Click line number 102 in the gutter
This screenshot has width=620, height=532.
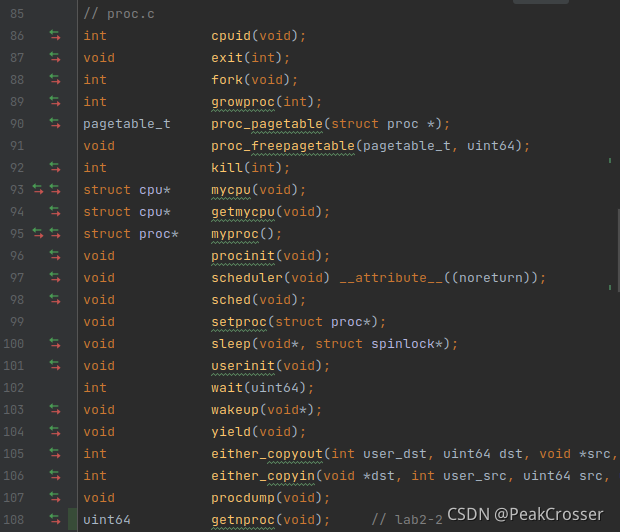click(14, 388)
